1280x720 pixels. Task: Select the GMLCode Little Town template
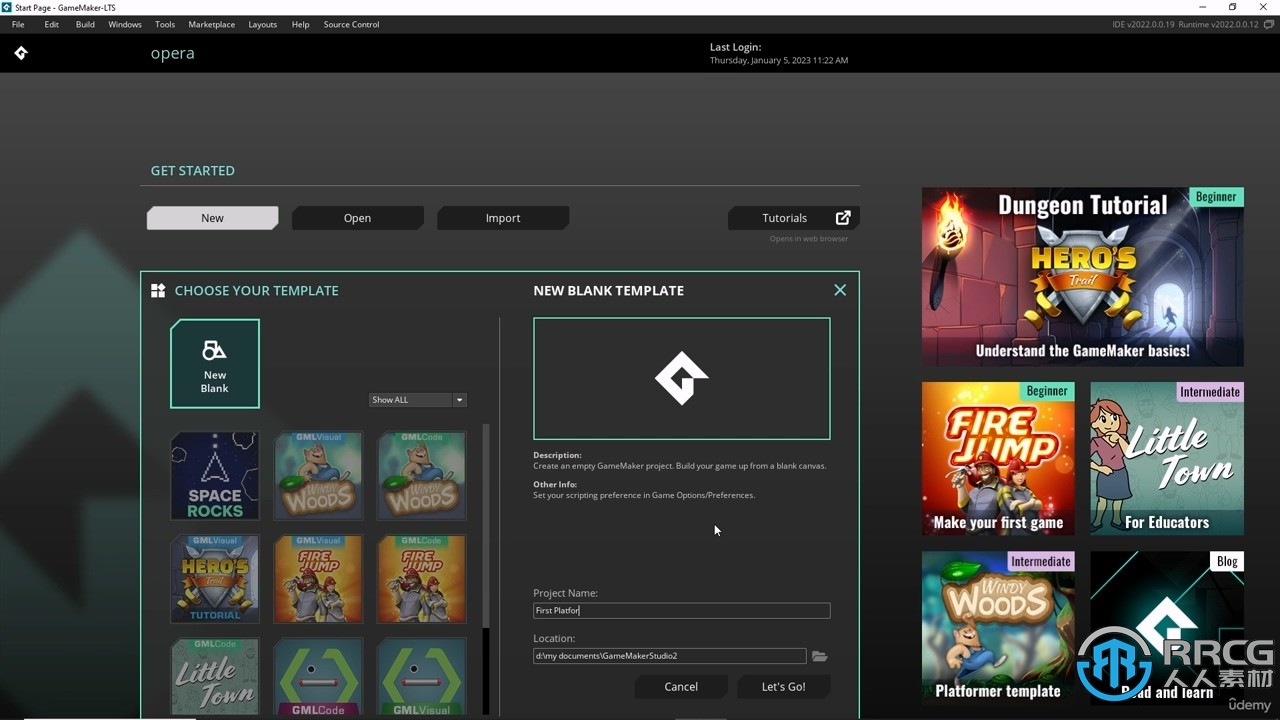[x=215, y=677]
